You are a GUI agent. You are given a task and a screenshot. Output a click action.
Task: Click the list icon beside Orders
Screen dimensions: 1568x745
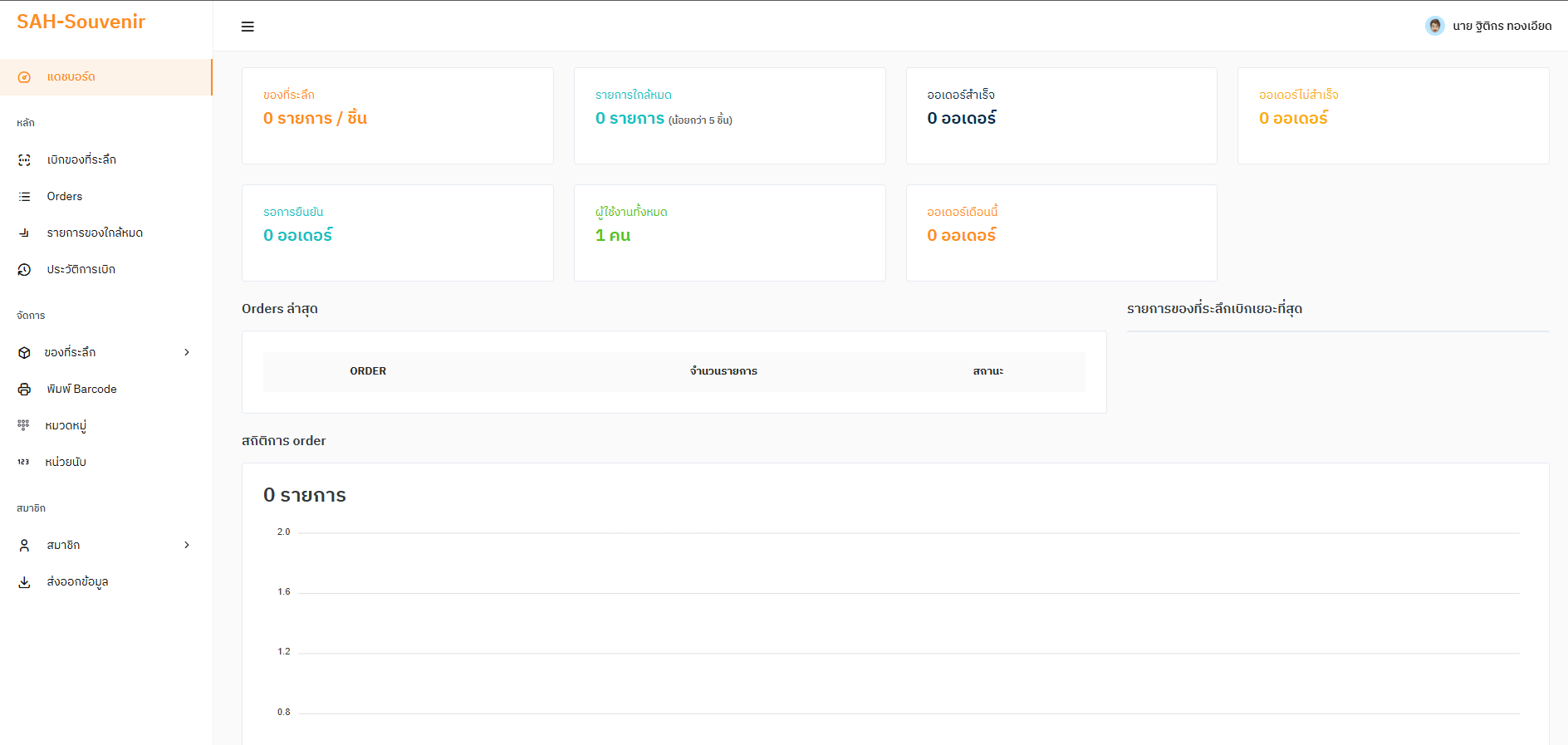point(24,197)
